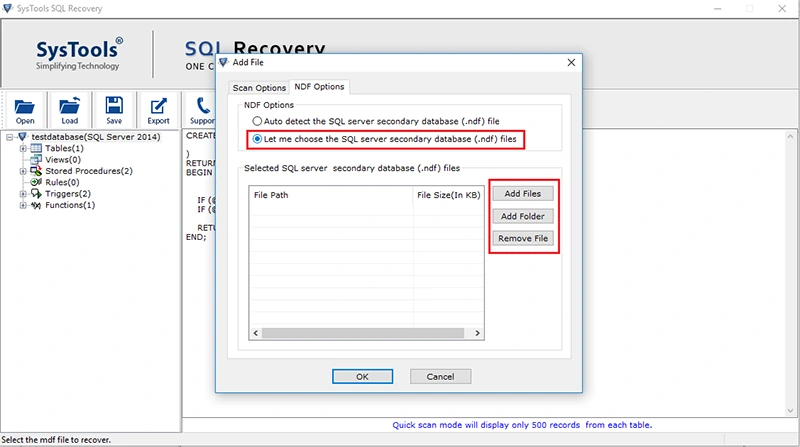This screenshot has width=800, height=447.
Task: Click the Add File dialog title icon
Action: coord(223,62)
